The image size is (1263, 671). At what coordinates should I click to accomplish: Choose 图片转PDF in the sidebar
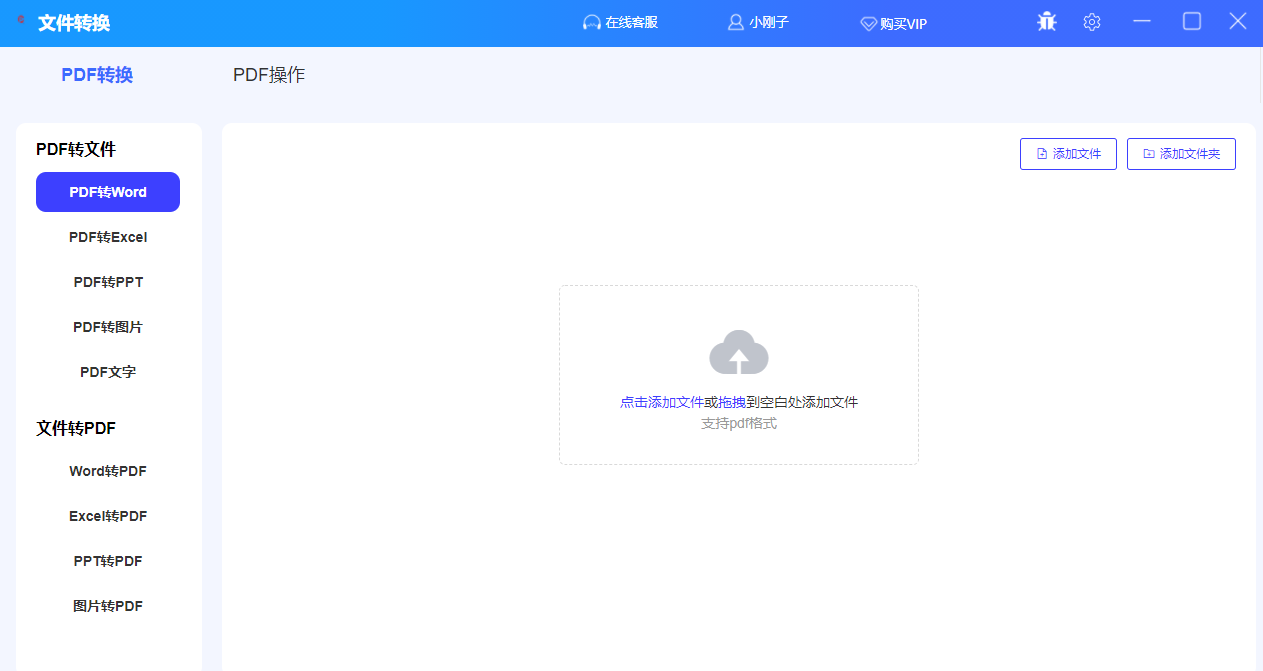point(108,606)
